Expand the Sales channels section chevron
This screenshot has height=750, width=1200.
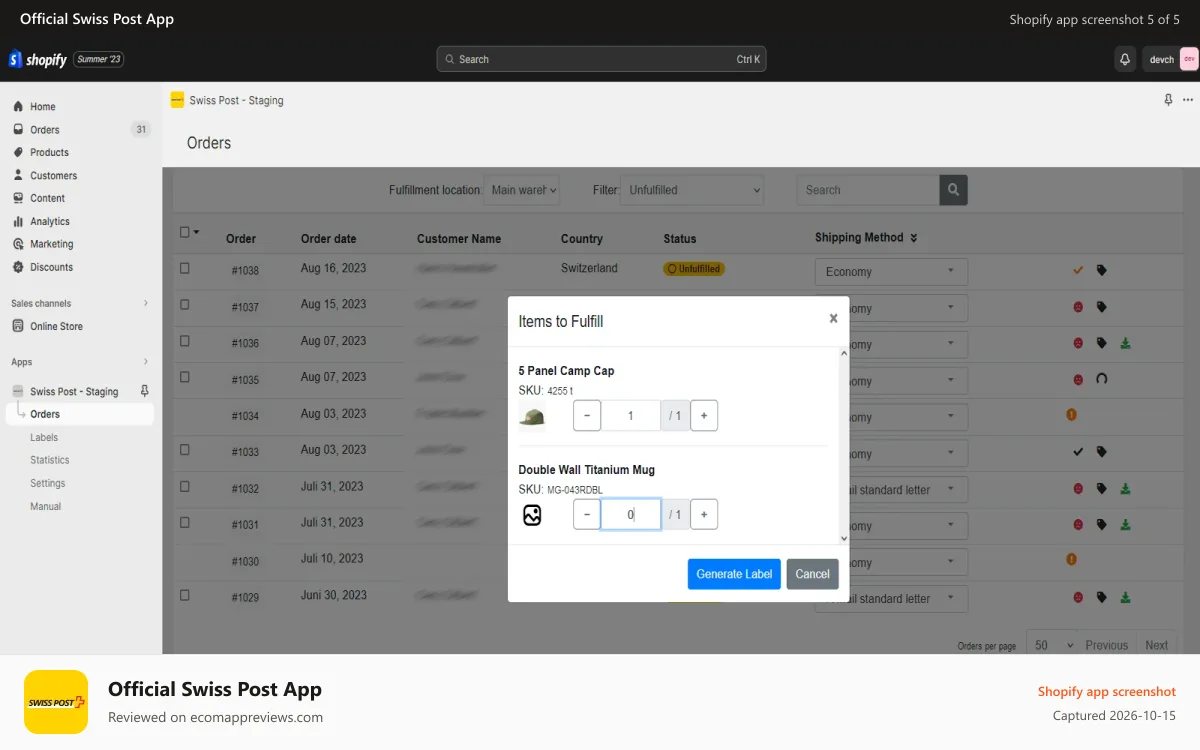click(146, 303)
